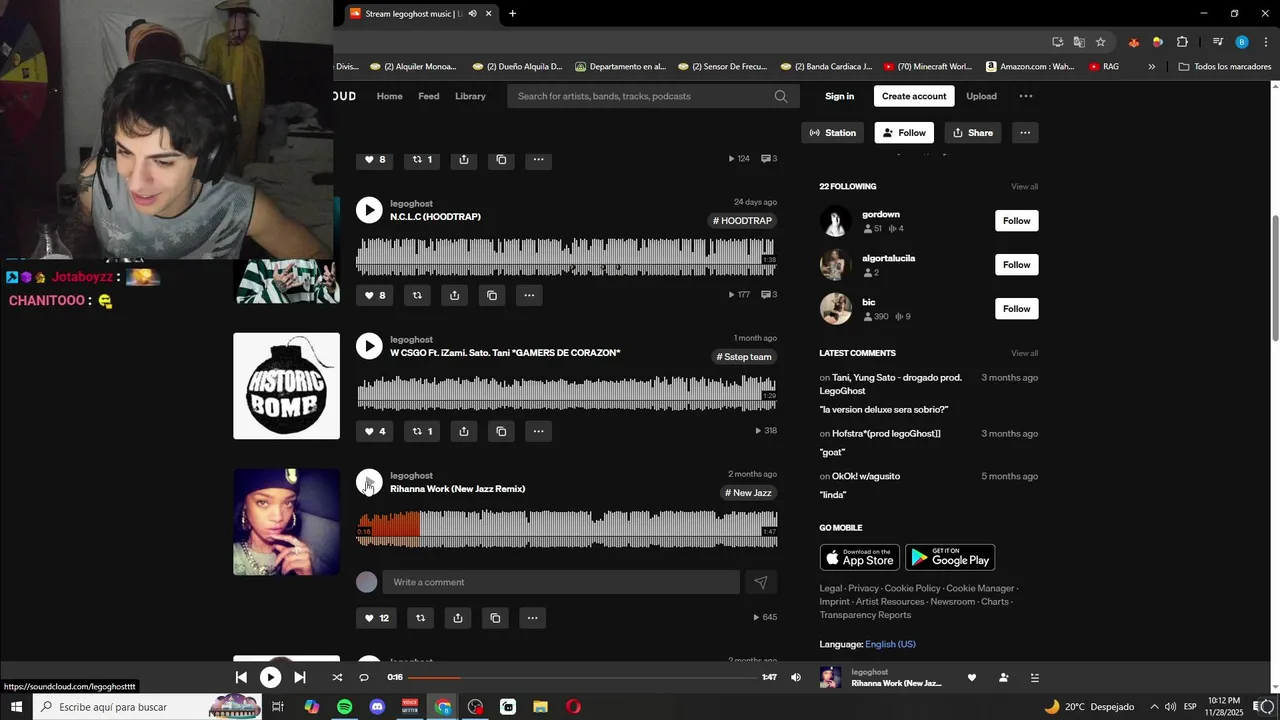The height and width of the screenshot is (720, 1280).
Task: Open the Upload page
Action: 981,96
